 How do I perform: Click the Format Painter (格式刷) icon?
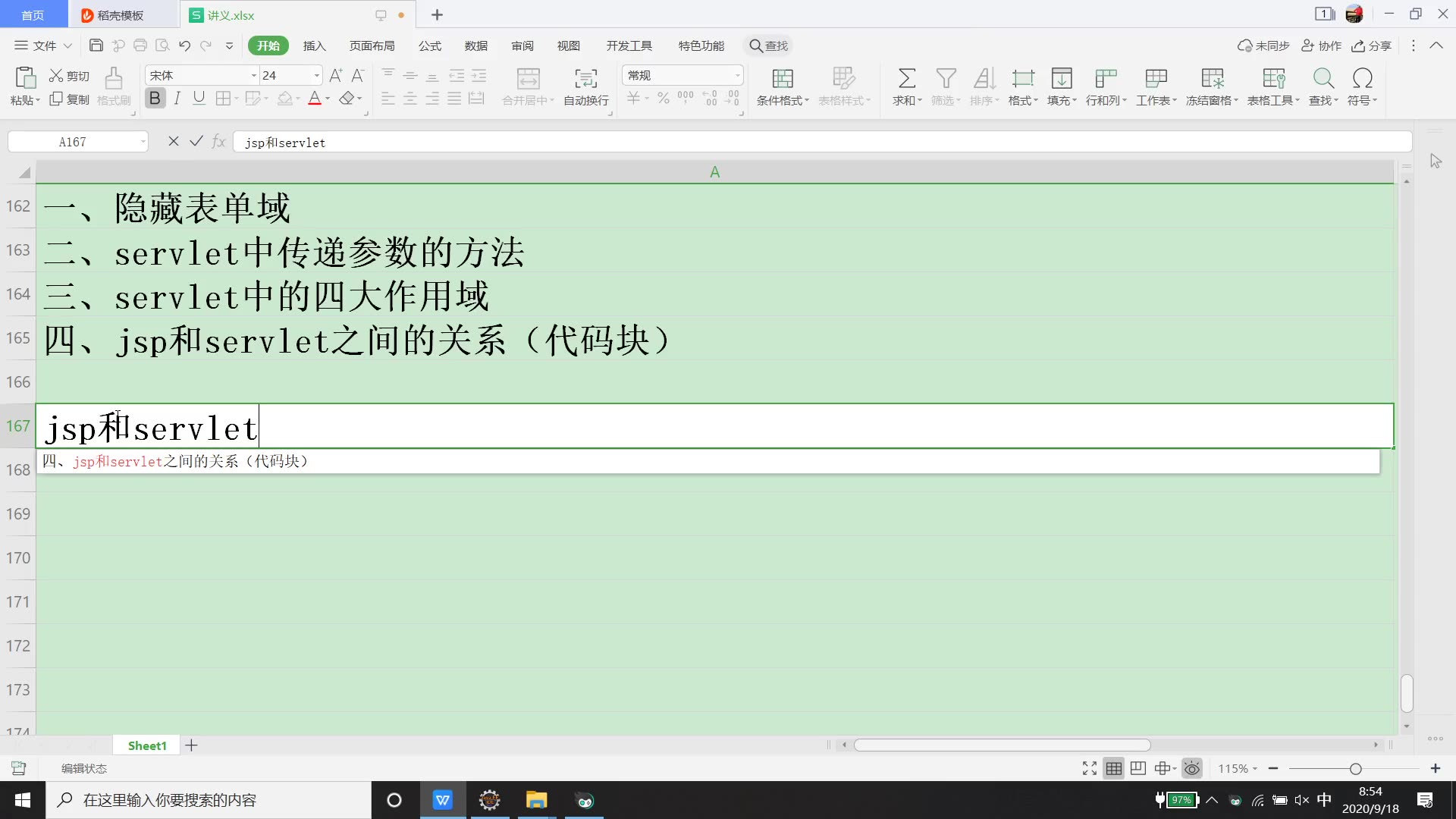[x=113, y=86]
